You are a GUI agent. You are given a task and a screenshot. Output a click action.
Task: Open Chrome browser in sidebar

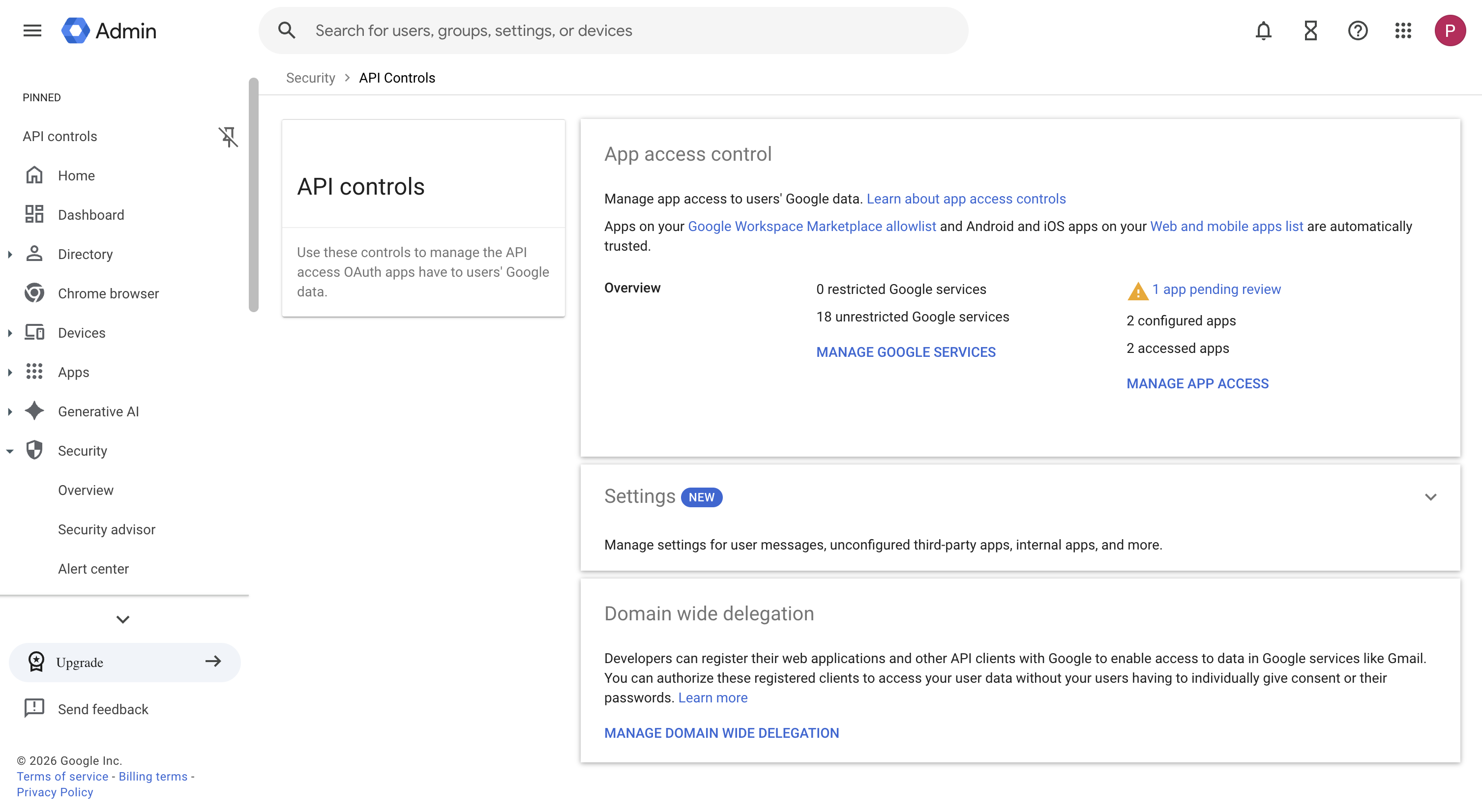tap(108, 293)
